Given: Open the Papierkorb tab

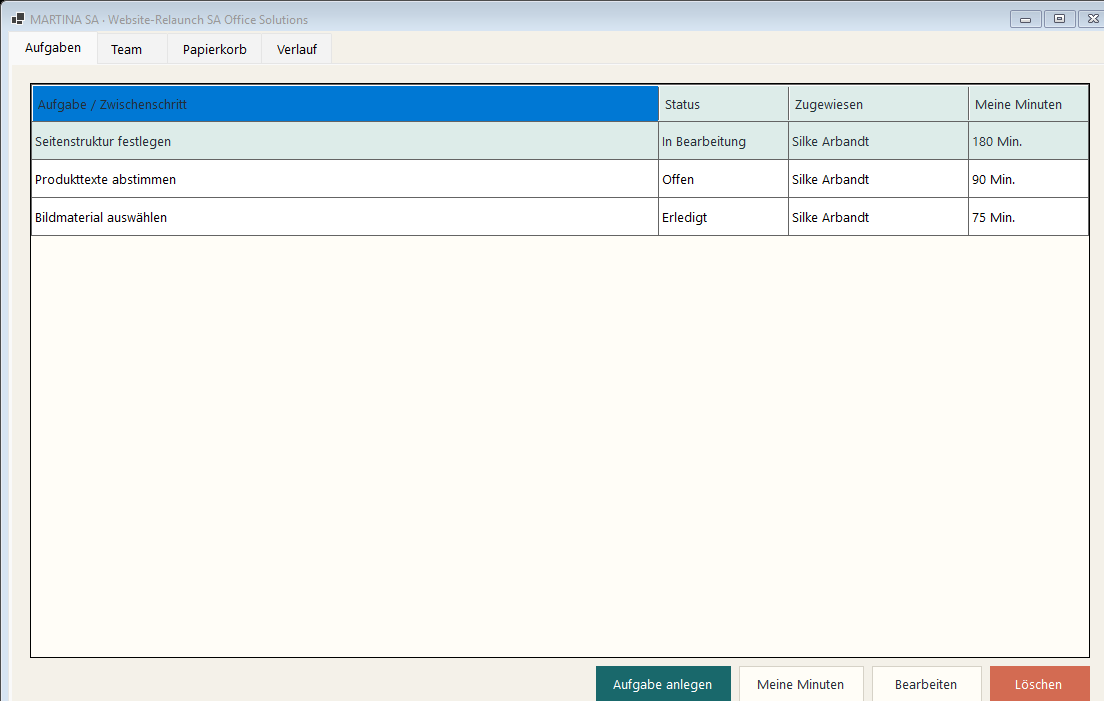Looking at the screenshot, I should (214, 49).
